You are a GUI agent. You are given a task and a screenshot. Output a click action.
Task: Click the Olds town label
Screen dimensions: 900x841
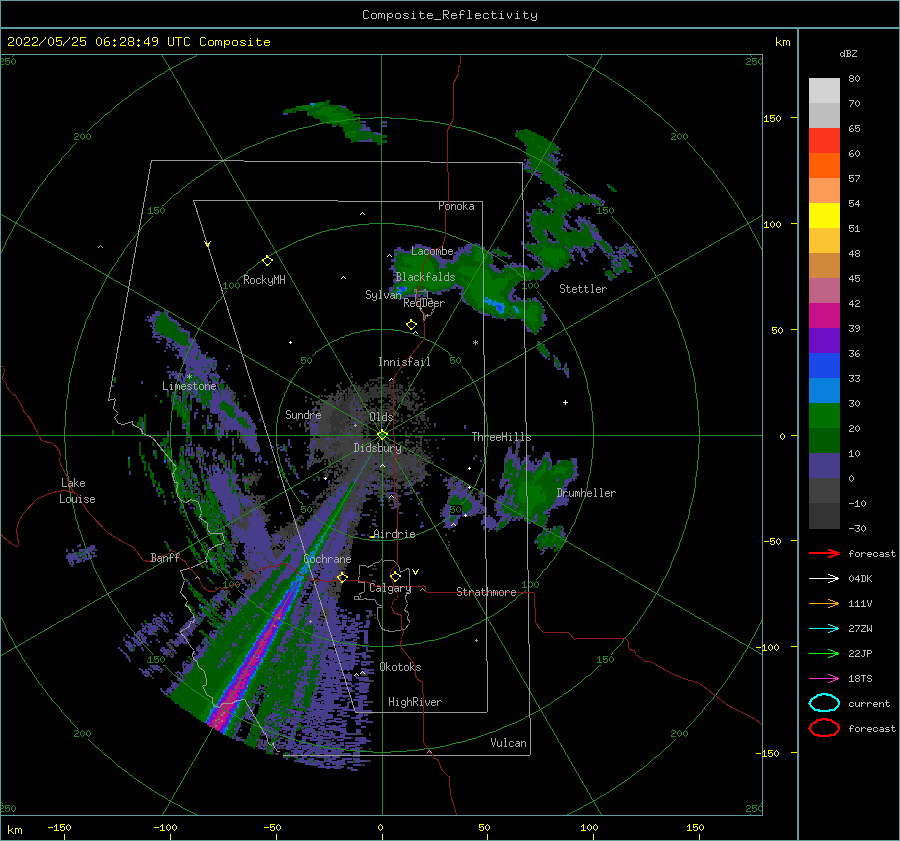(381, 417)
